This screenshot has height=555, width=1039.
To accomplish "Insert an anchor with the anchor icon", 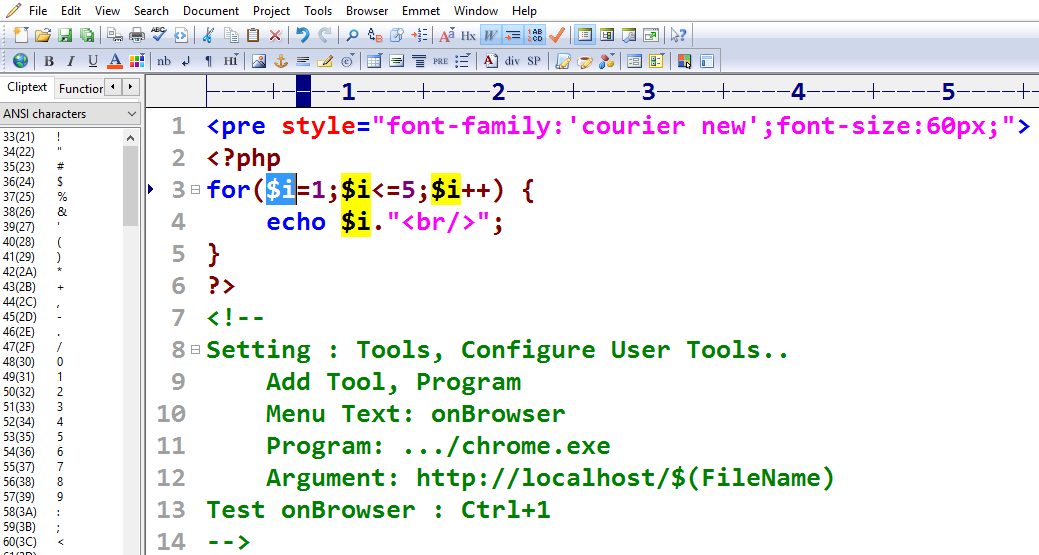I will (281, 61).
